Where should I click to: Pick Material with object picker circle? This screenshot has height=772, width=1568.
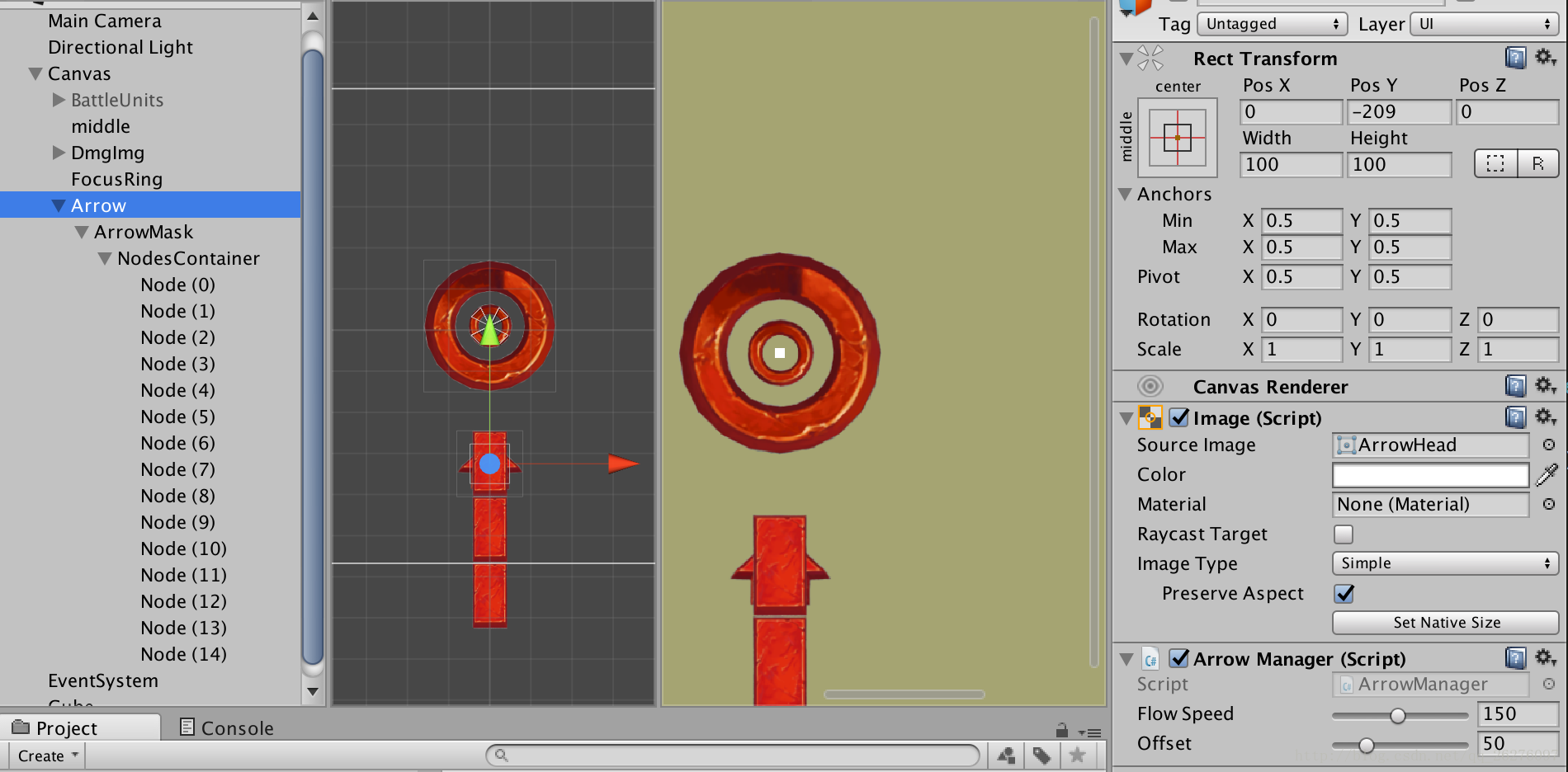[1549, 504]
